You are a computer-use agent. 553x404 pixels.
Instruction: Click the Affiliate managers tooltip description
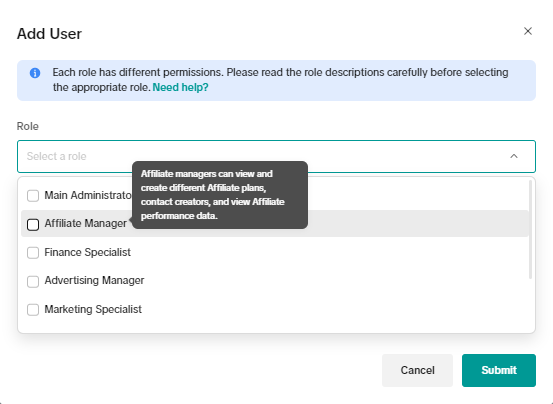click(220, 195)
